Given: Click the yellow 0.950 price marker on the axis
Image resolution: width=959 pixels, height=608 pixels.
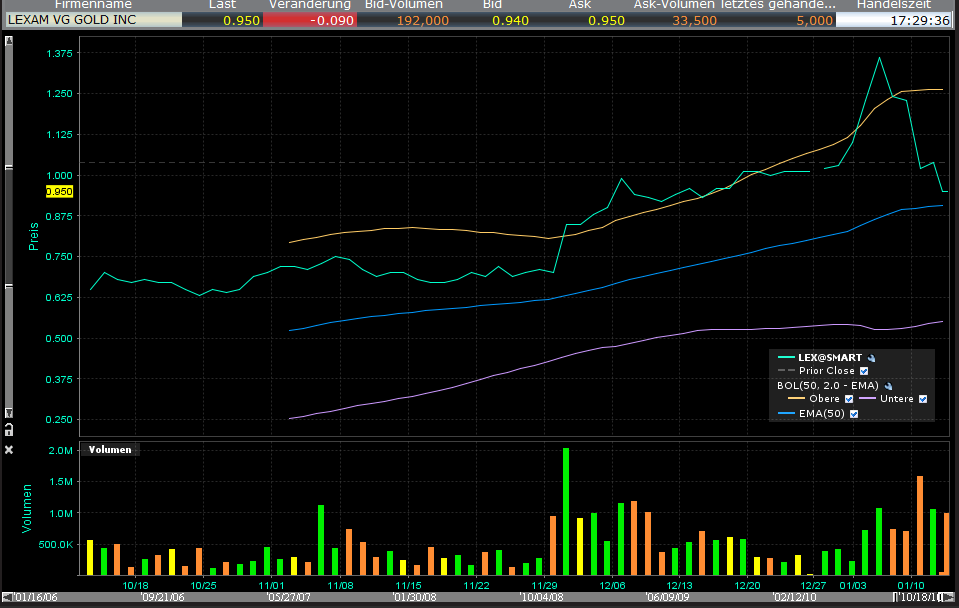Looking at the screenshot, I should click(x=60, y=191).
